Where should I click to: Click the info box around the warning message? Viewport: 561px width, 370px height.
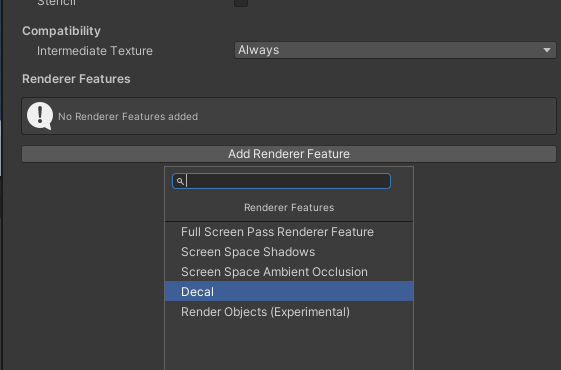coord(289,116)
